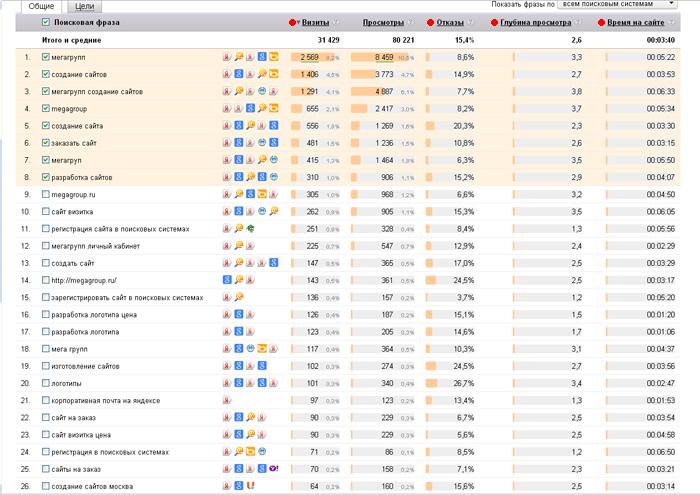The height and width of the screenshot is (495, 700).
Task: Click the magnifier icon in сайт на заказ row
Action: click(250, 417)
